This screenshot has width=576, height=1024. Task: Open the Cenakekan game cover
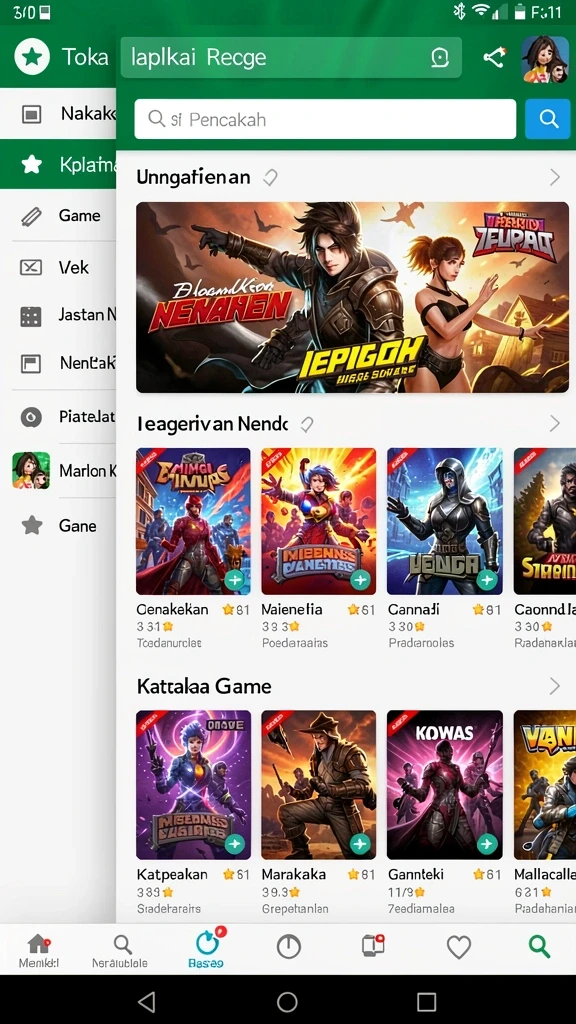[193, 521]
